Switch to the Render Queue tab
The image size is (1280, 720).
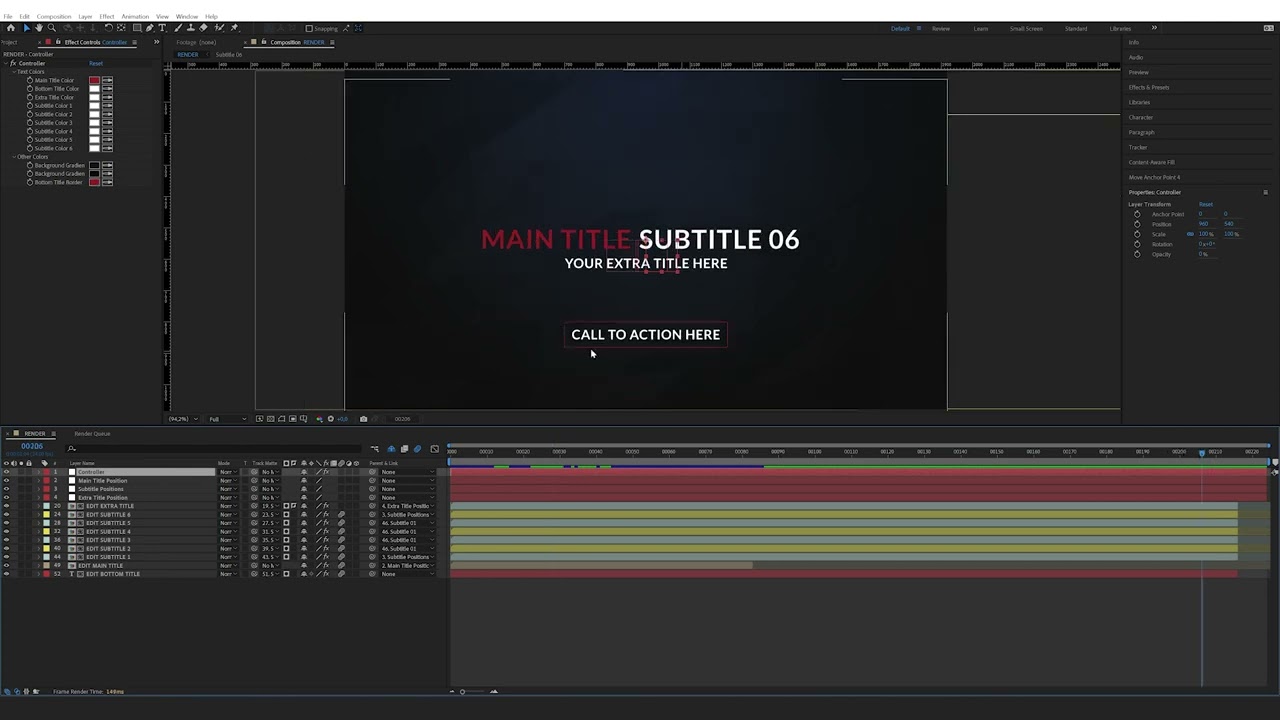92,434
